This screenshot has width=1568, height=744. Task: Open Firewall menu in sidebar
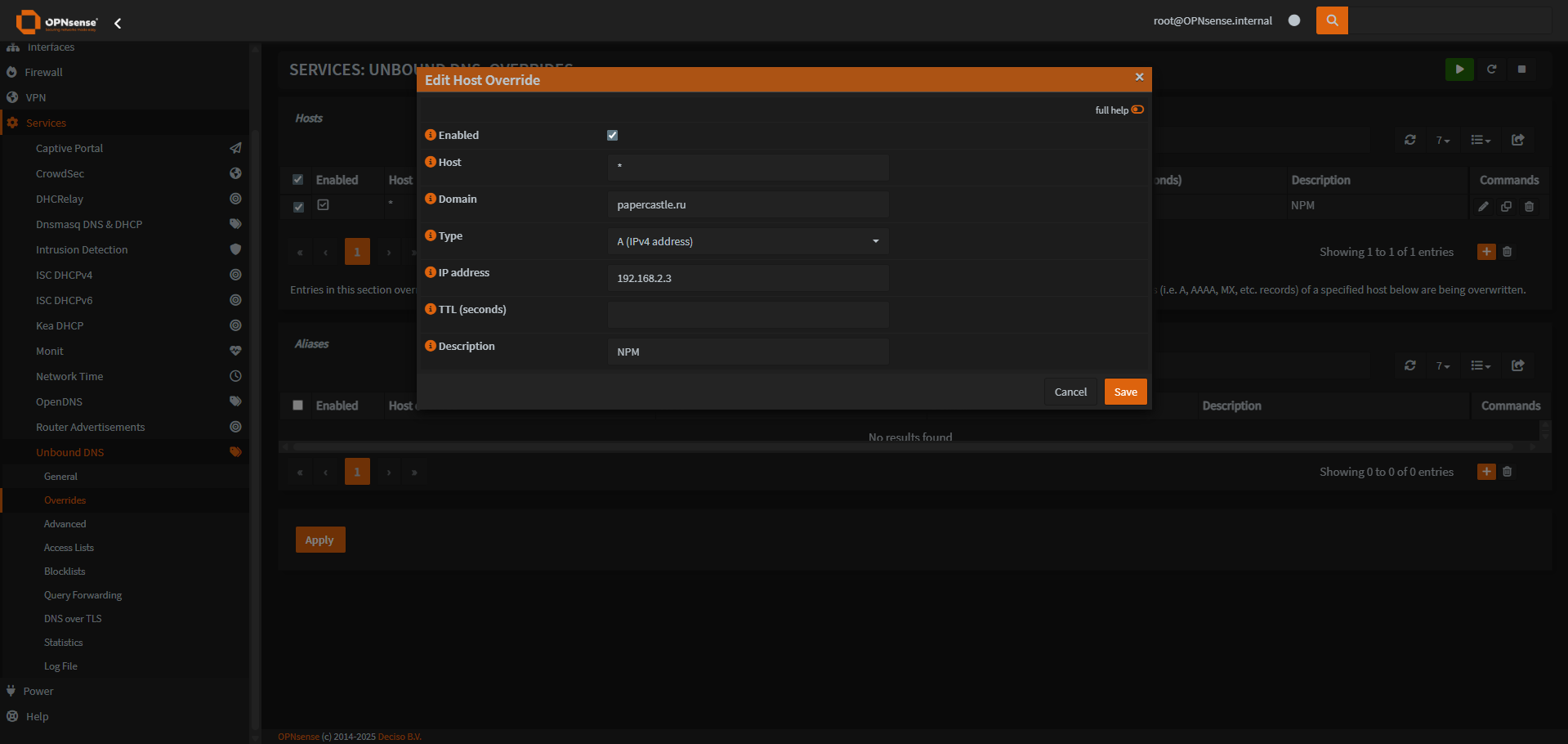click(x=124, y=72)
